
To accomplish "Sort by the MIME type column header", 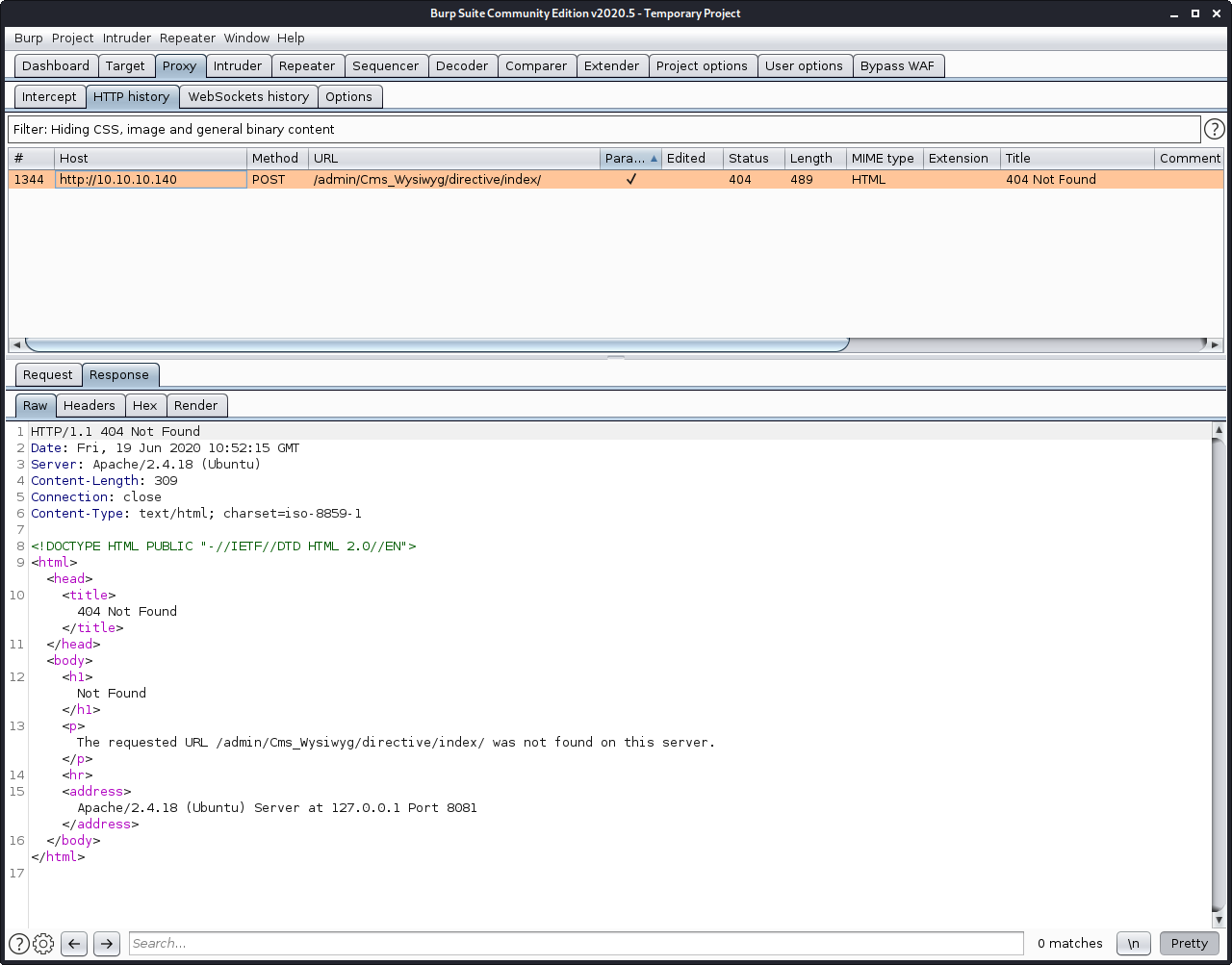I will pos(885,159).
